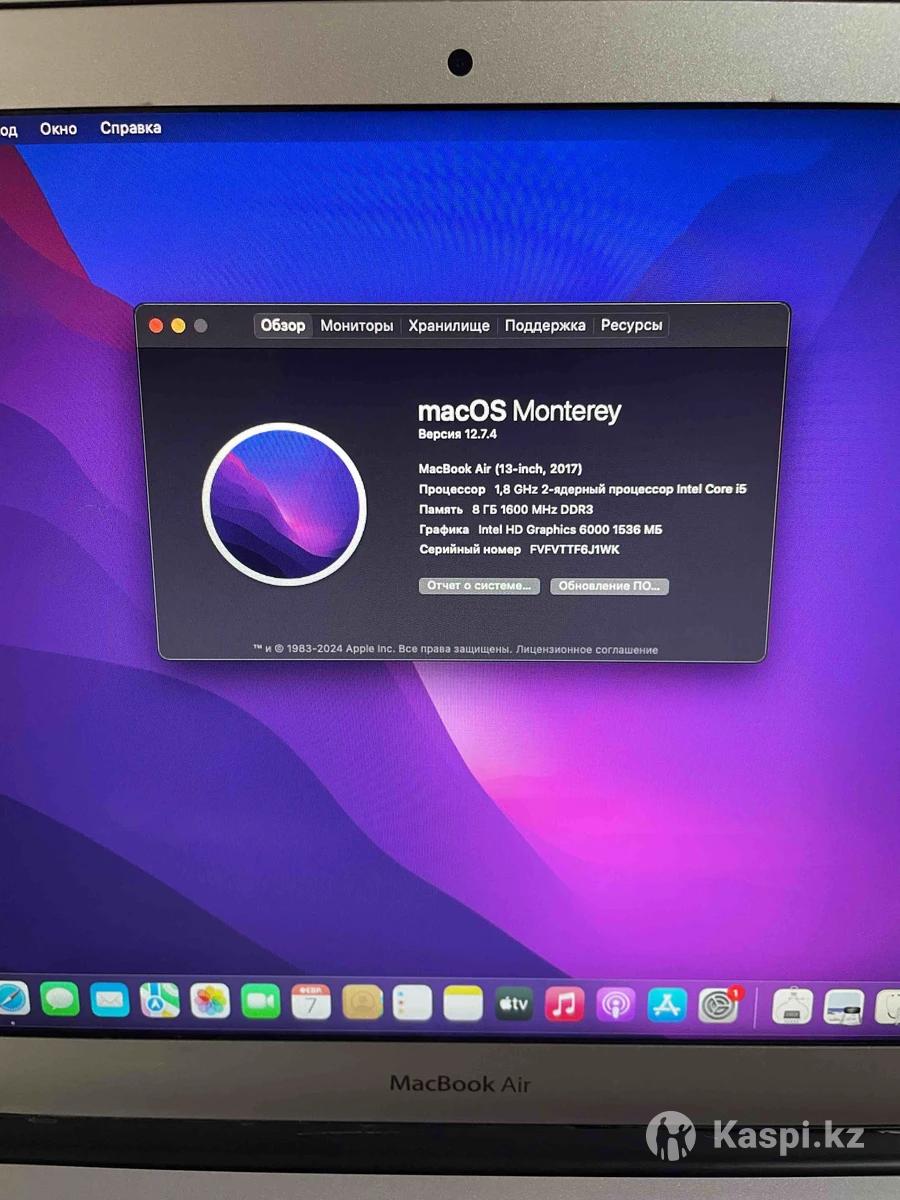Open the Справка menu in menu bar

[x=130, y=128]
